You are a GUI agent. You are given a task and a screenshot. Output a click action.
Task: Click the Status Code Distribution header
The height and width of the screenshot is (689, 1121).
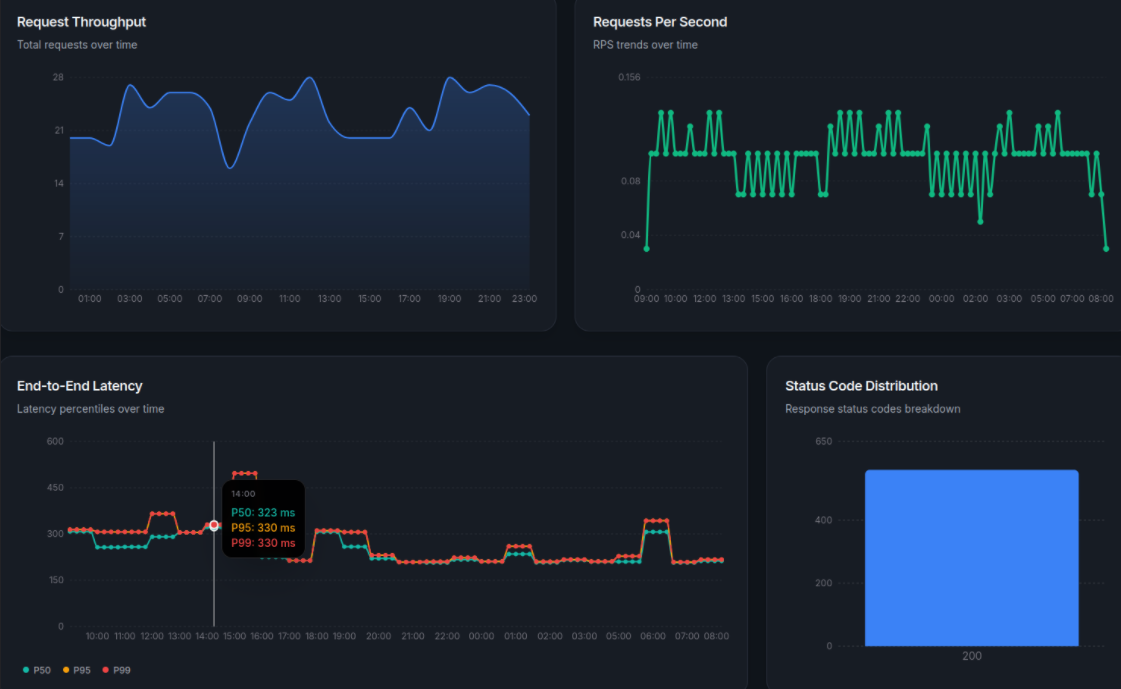coord(861,385)
